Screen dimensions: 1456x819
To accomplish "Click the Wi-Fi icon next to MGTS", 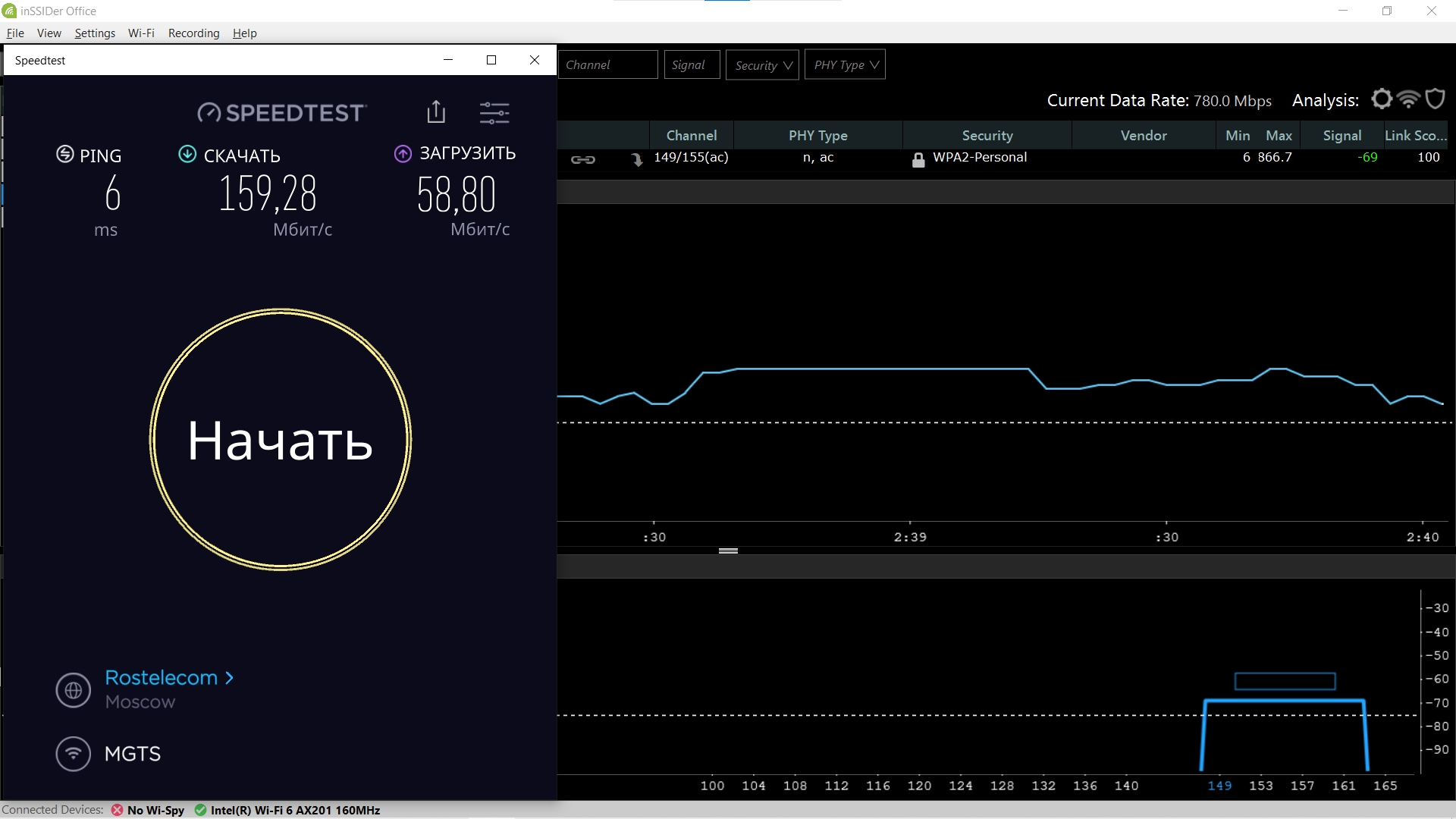I will (x=74, y=754).
